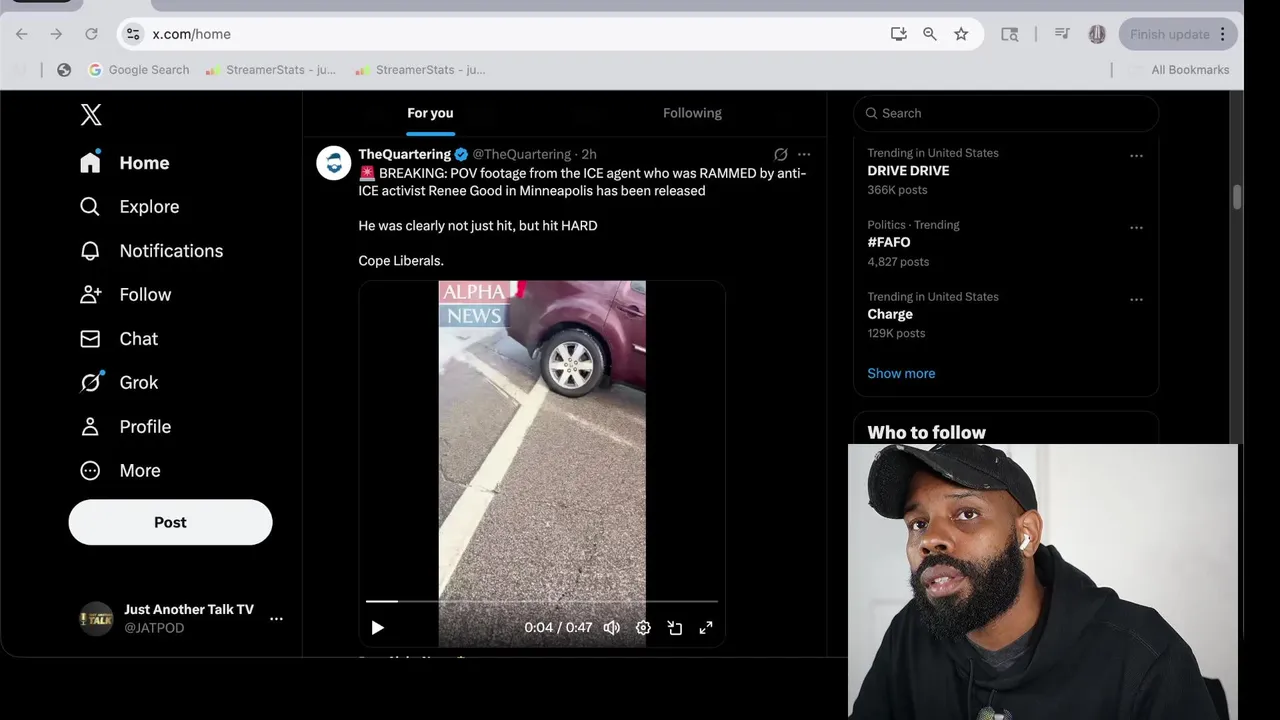Open Google Search bookmark
The height and width of the screenshot is (720, 1280).
[x=138, y=70]
